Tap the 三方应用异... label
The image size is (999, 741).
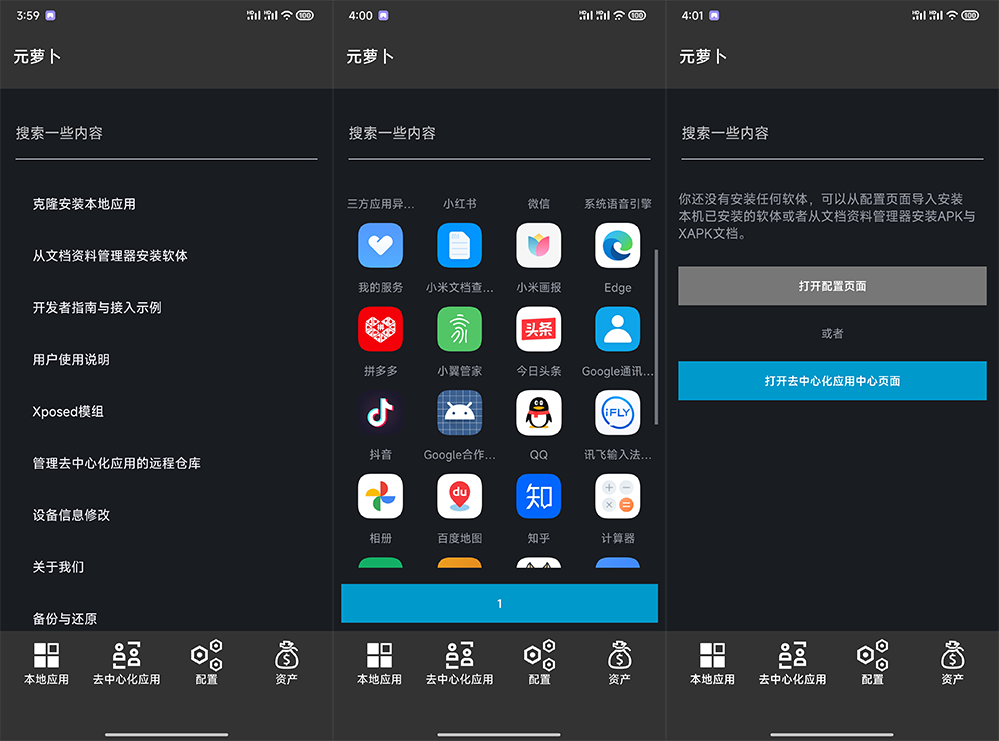[x=380, y=204]
